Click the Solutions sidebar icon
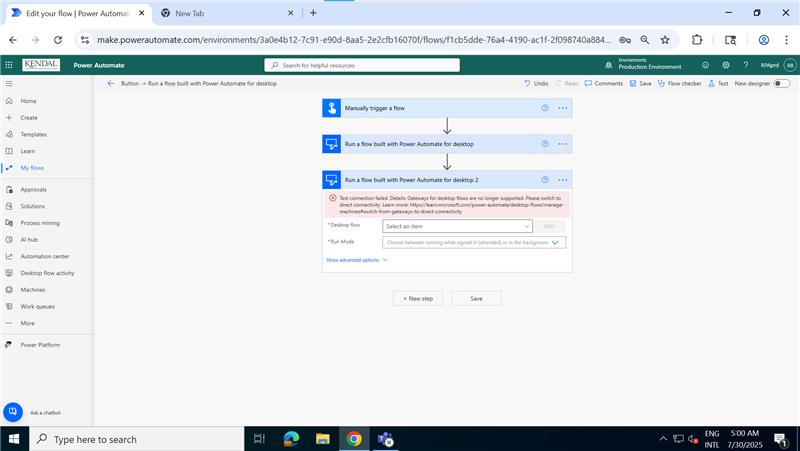The height and width of the screenshot is (451, 800). (x=9, y=206)
